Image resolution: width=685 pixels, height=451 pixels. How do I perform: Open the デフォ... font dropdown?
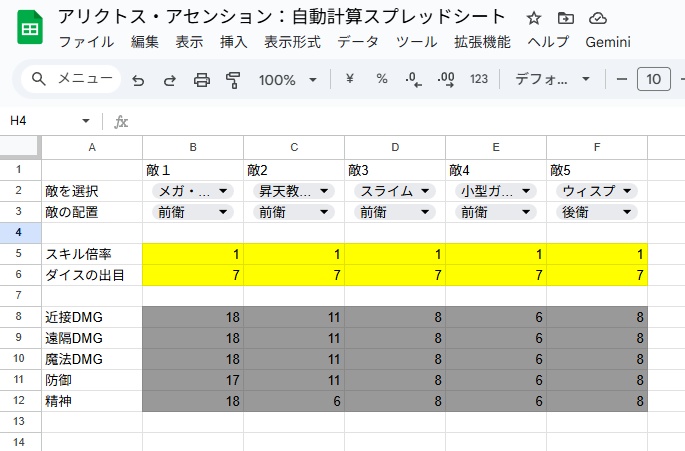pyautogui.click(x=553, y=79)
